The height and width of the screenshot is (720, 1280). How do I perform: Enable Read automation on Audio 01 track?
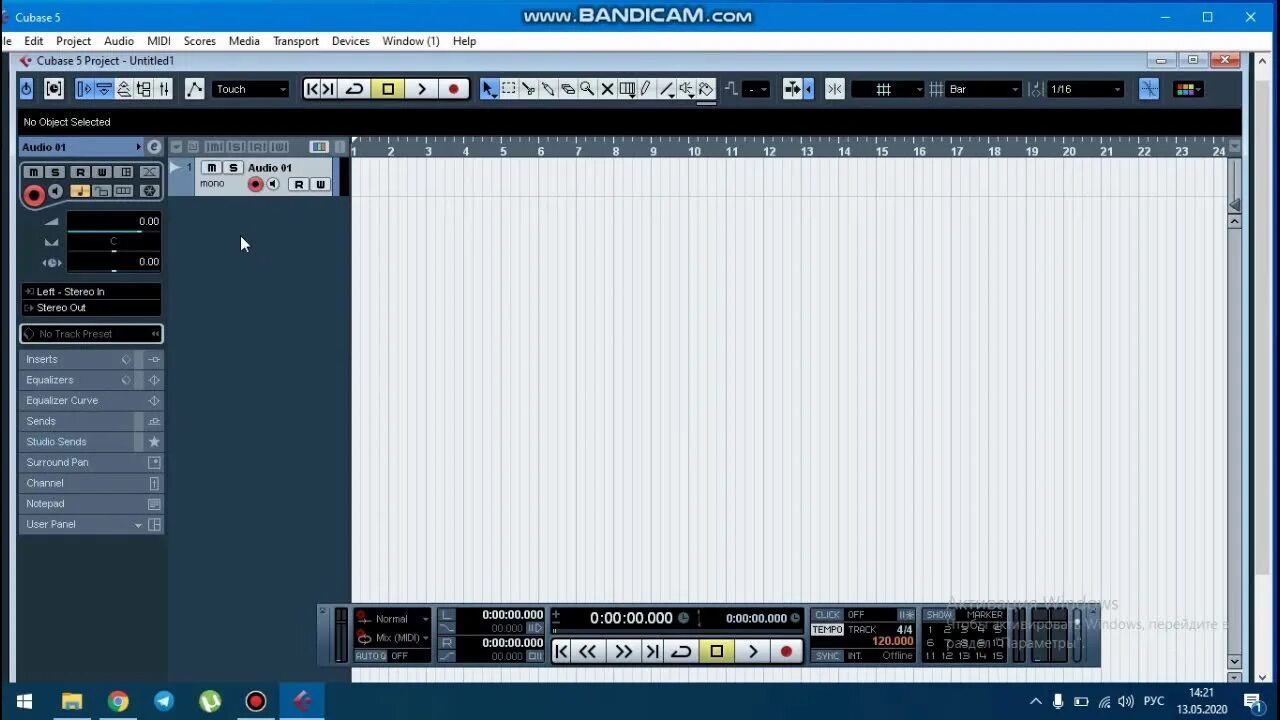(298, 184)
